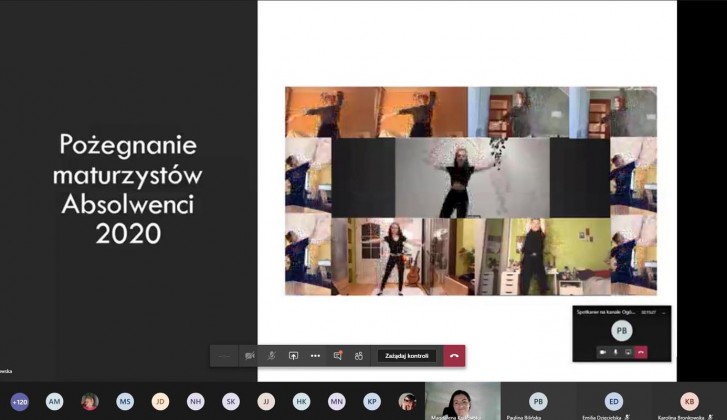Select participant KP avatar
Screen dimensions: 727x420
pos(372,401)
